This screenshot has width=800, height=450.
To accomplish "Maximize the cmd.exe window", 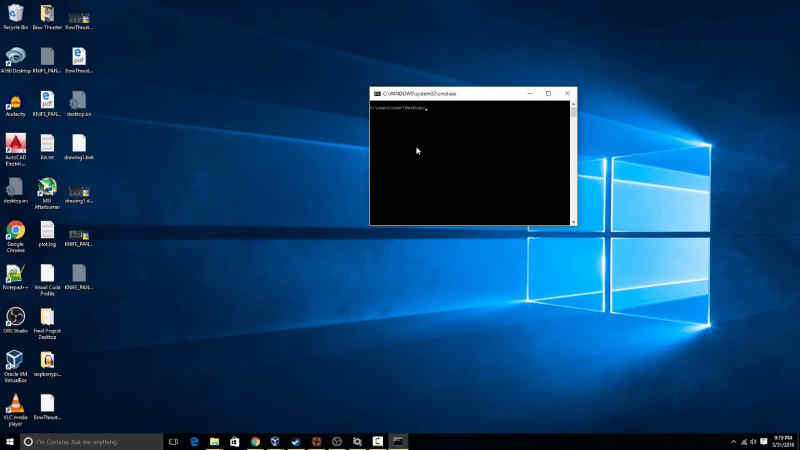I will [548, 94].
